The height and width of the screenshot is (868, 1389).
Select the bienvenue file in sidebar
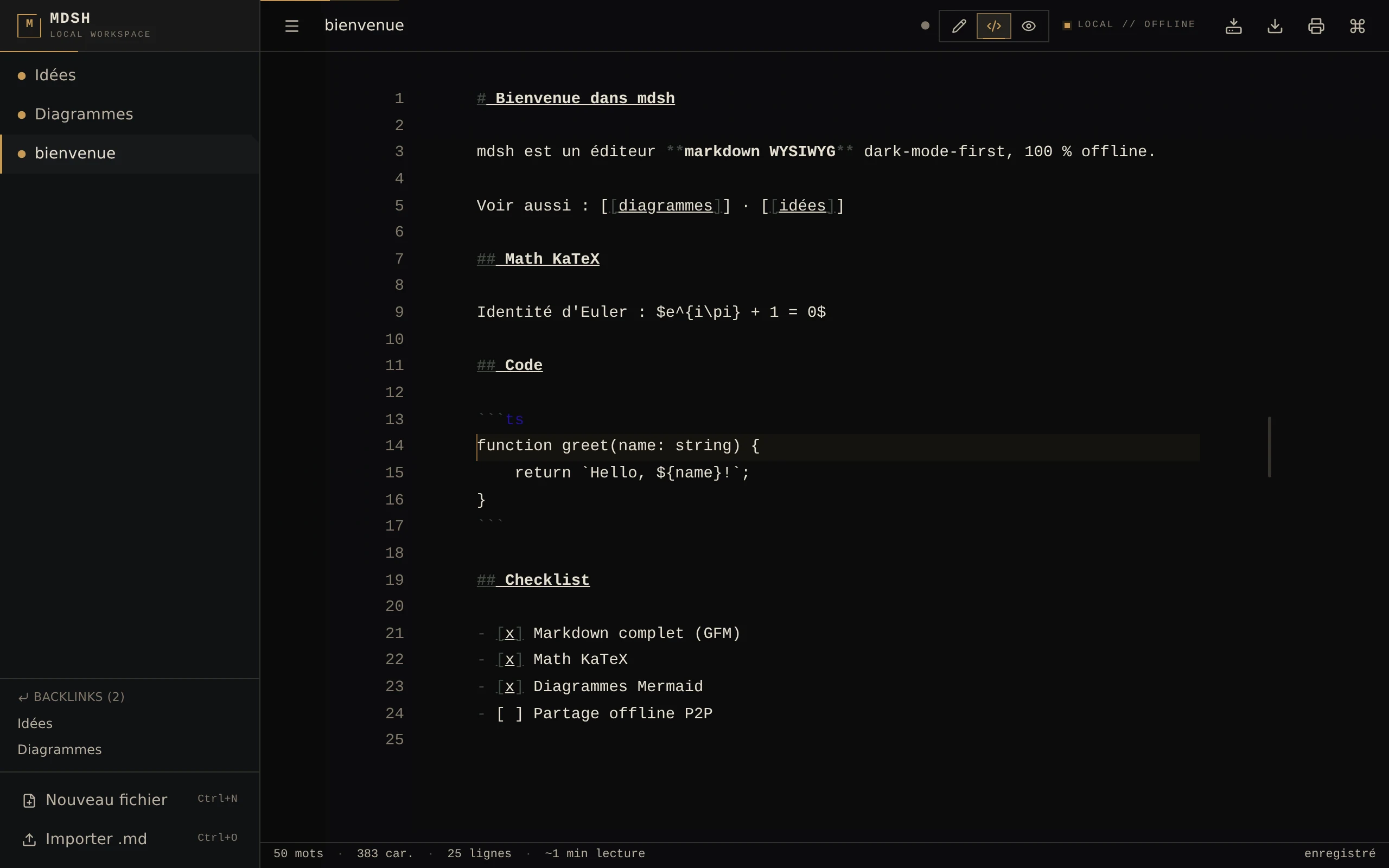click(x=130, y=154)
